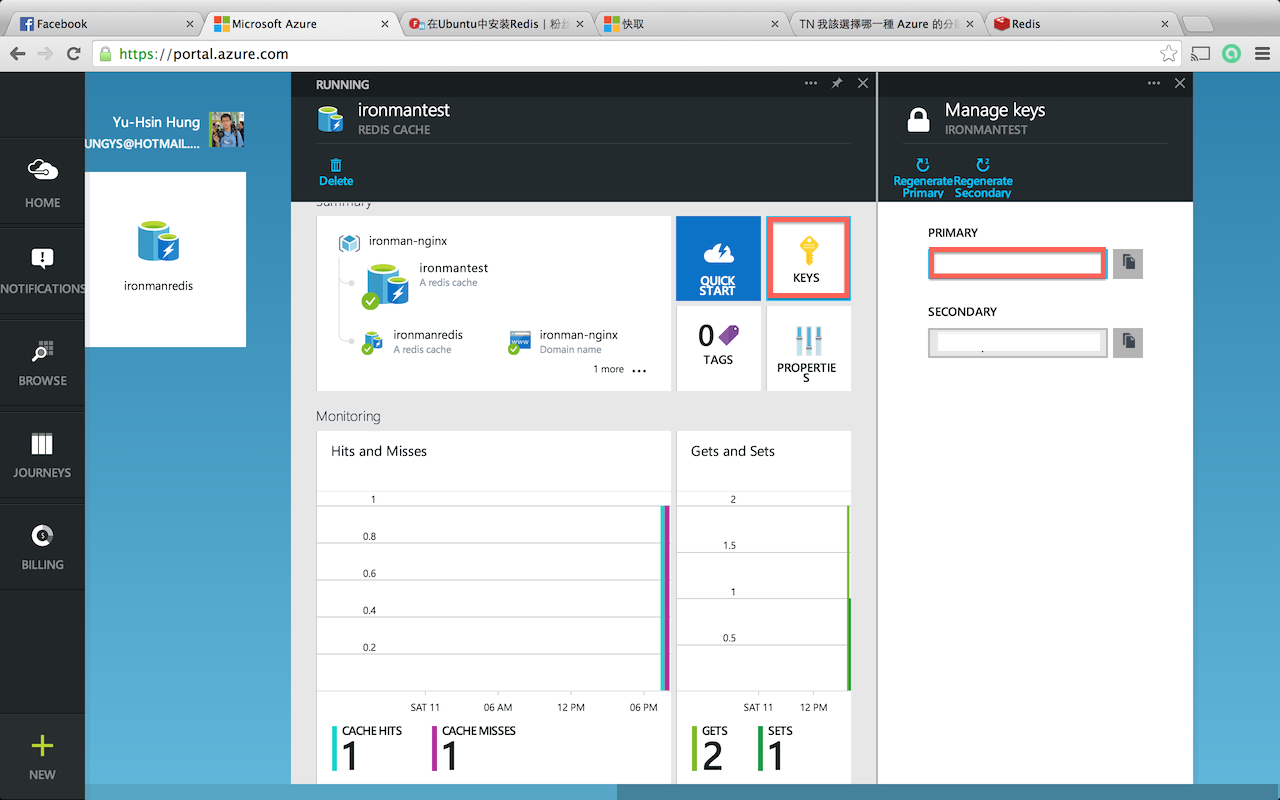This screenshot has width=1280, height=800.
Task: Switch to the 快取 browser tab
Action: point(690,24)
